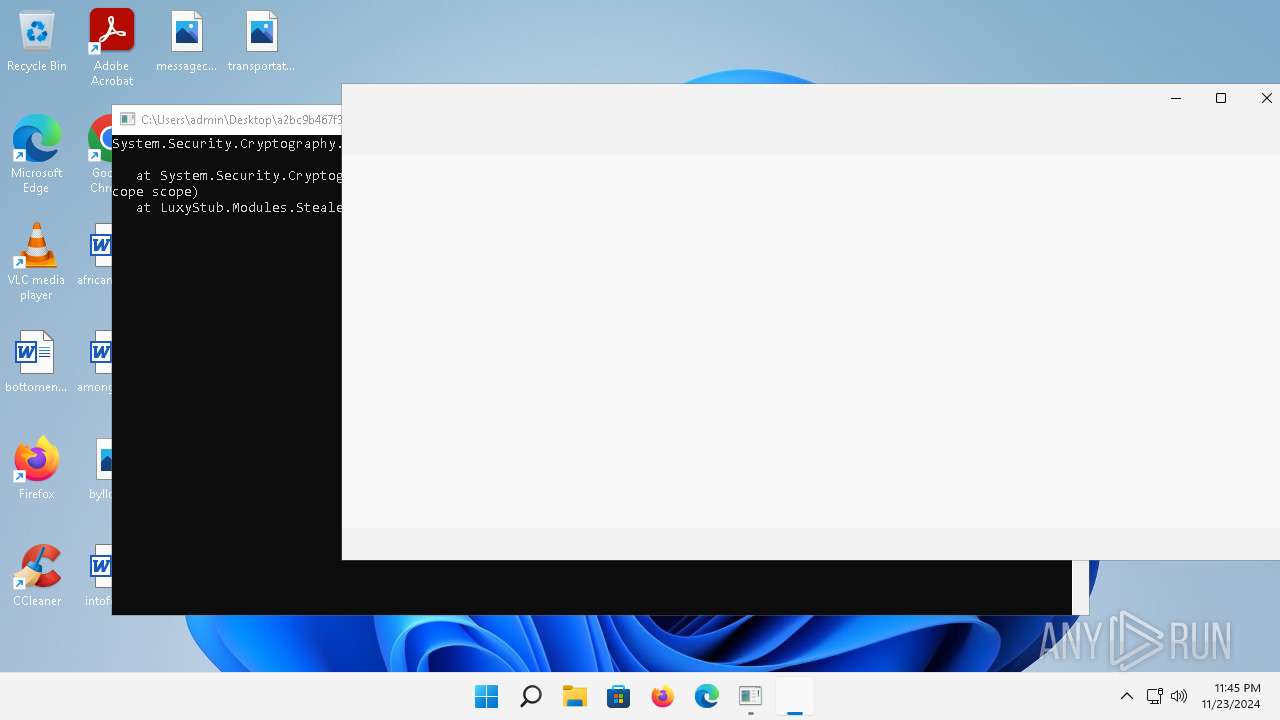
Task: Click the System.Security.Cryptography line in console
Action: click(x=227, y=144)
